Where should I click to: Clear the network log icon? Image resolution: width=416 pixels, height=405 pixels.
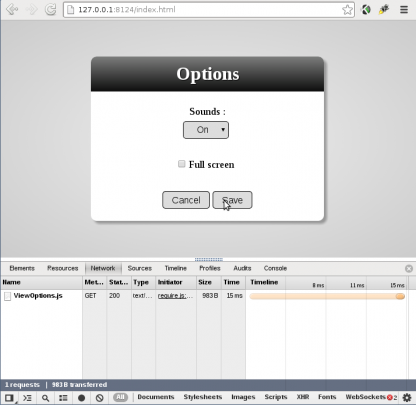99,398
